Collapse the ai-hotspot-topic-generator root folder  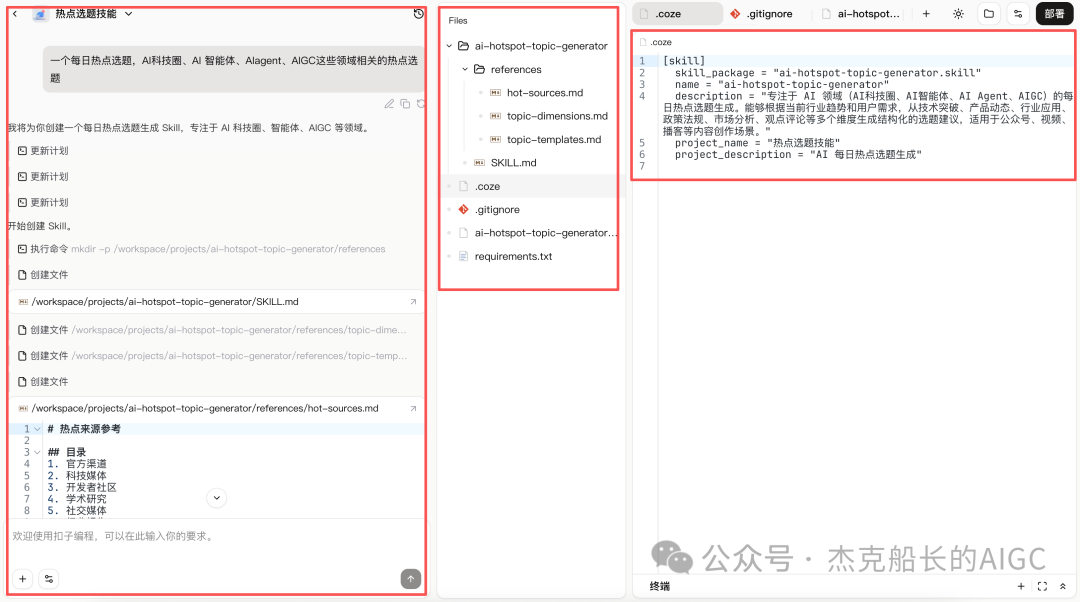coord(449,46)
